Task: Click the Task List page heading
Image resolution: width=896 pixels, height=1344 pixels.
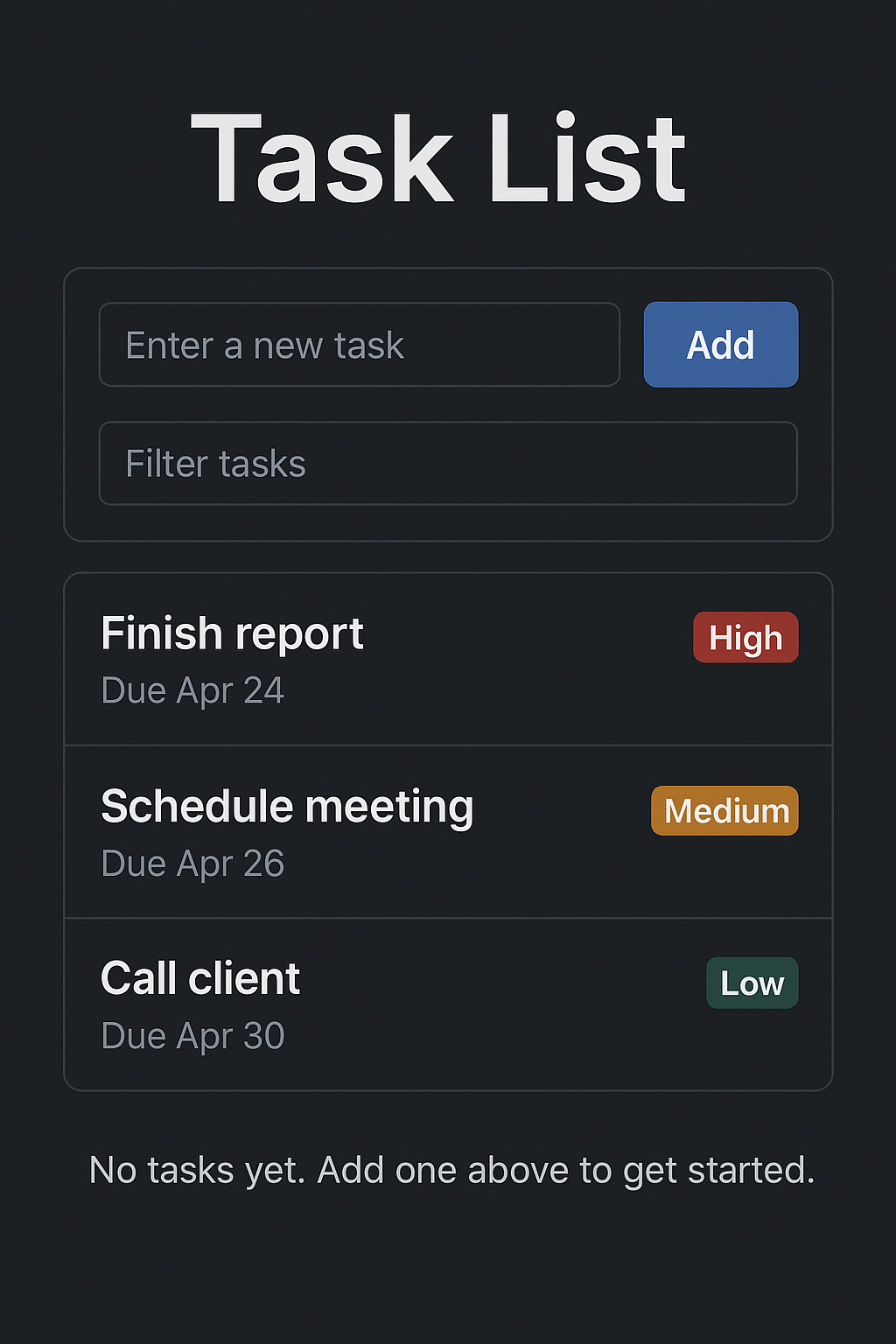Action: pos(438,160)
